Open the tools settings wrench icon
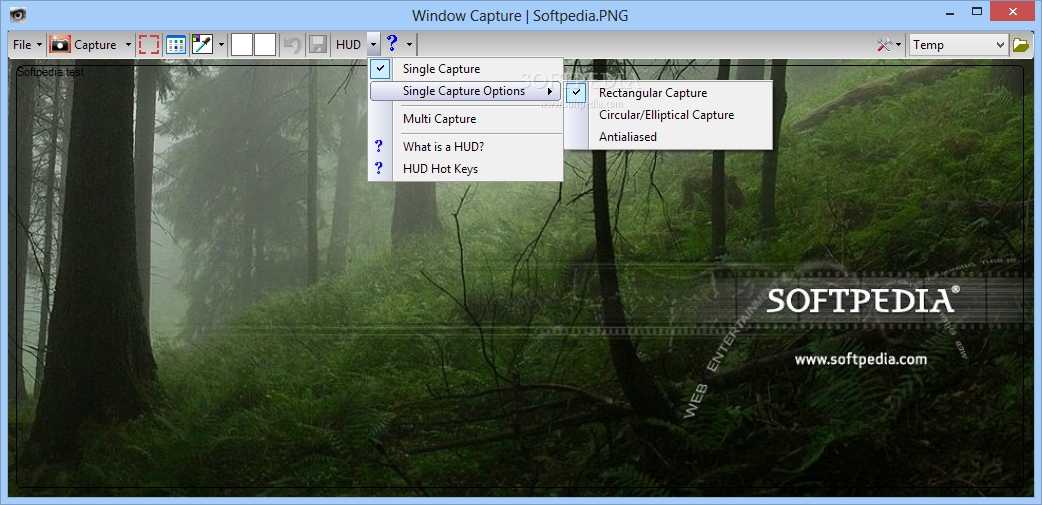 [885, 45]
